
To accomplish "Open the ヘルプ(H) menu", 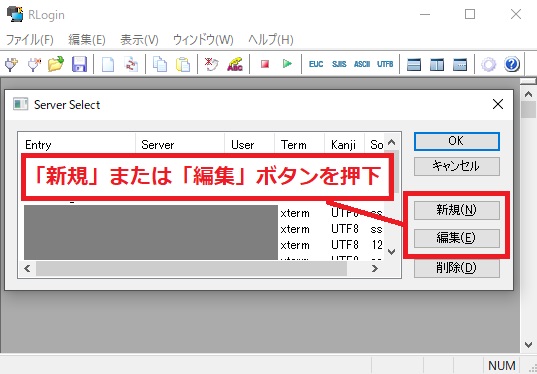I will [x=271, y=40].
